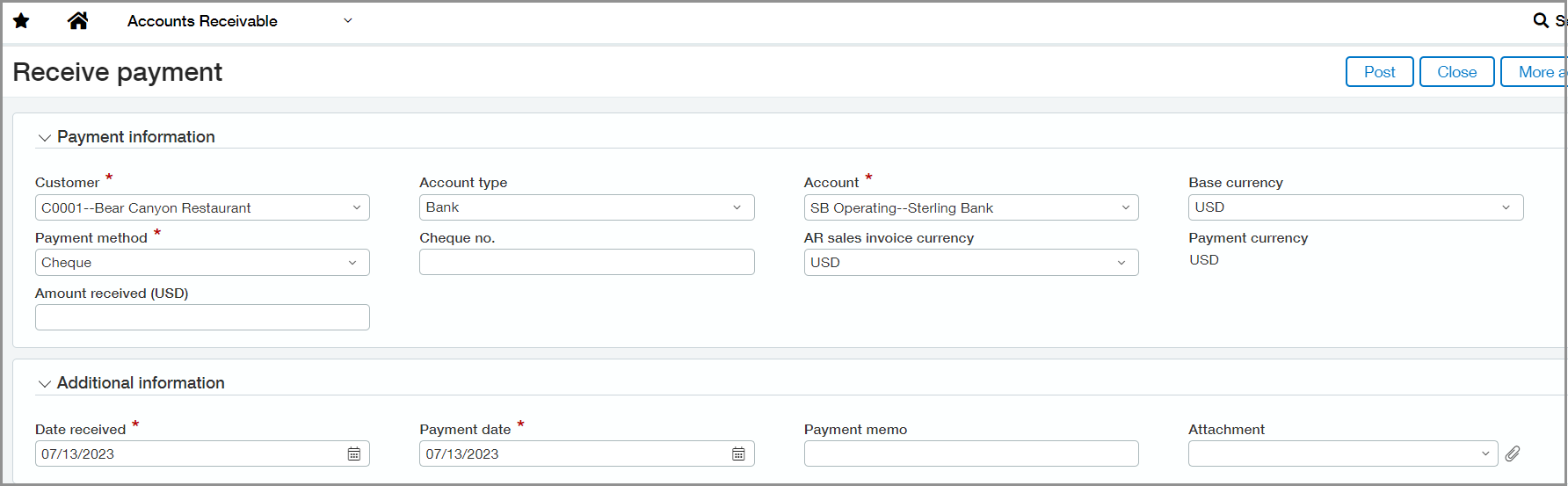Screen dimensions: 1568x486
Task: Focus the Amount received (USD) field
Action: tap(202, 317)
